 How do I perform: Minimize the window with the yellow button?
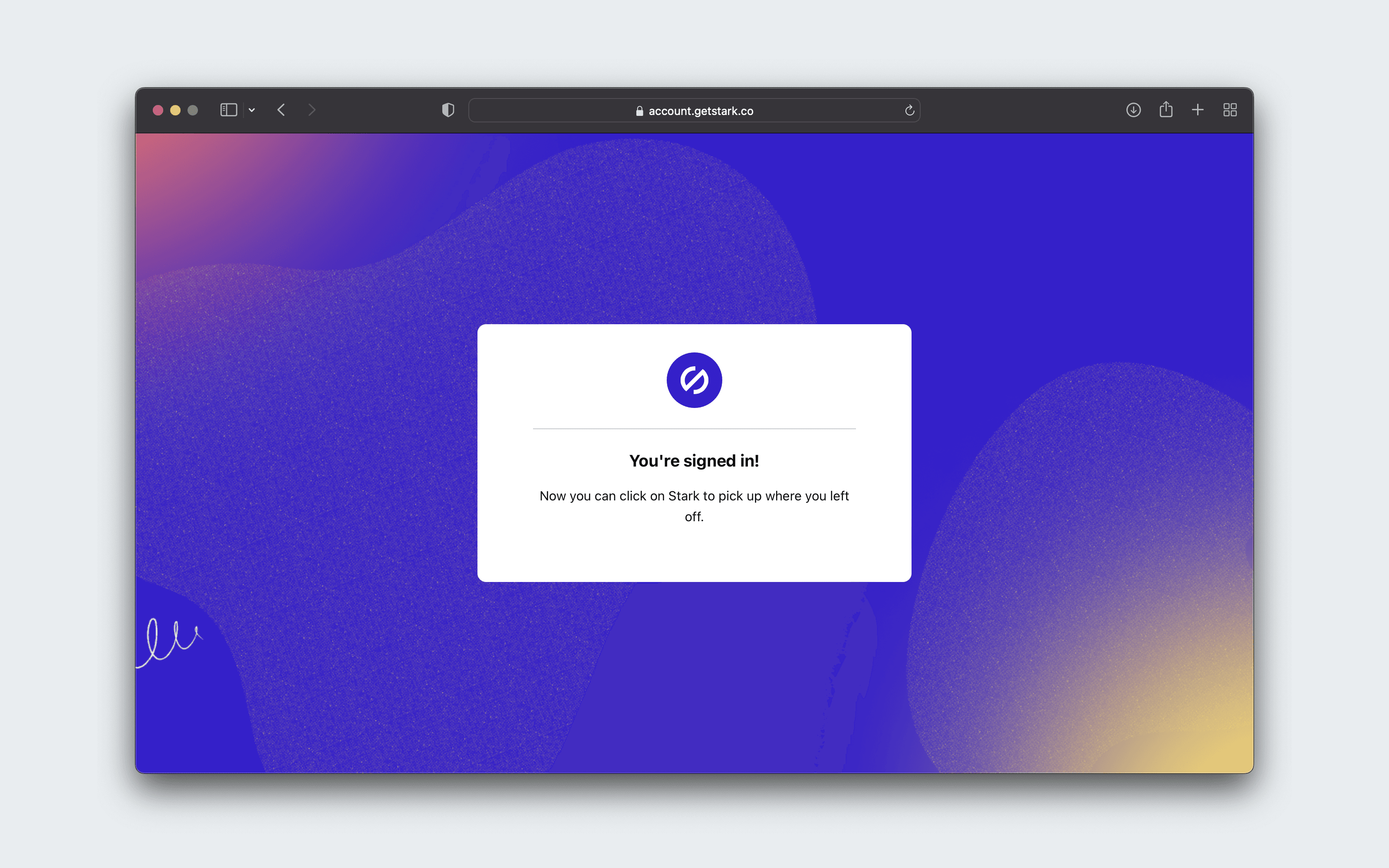(x=176, y=110)
